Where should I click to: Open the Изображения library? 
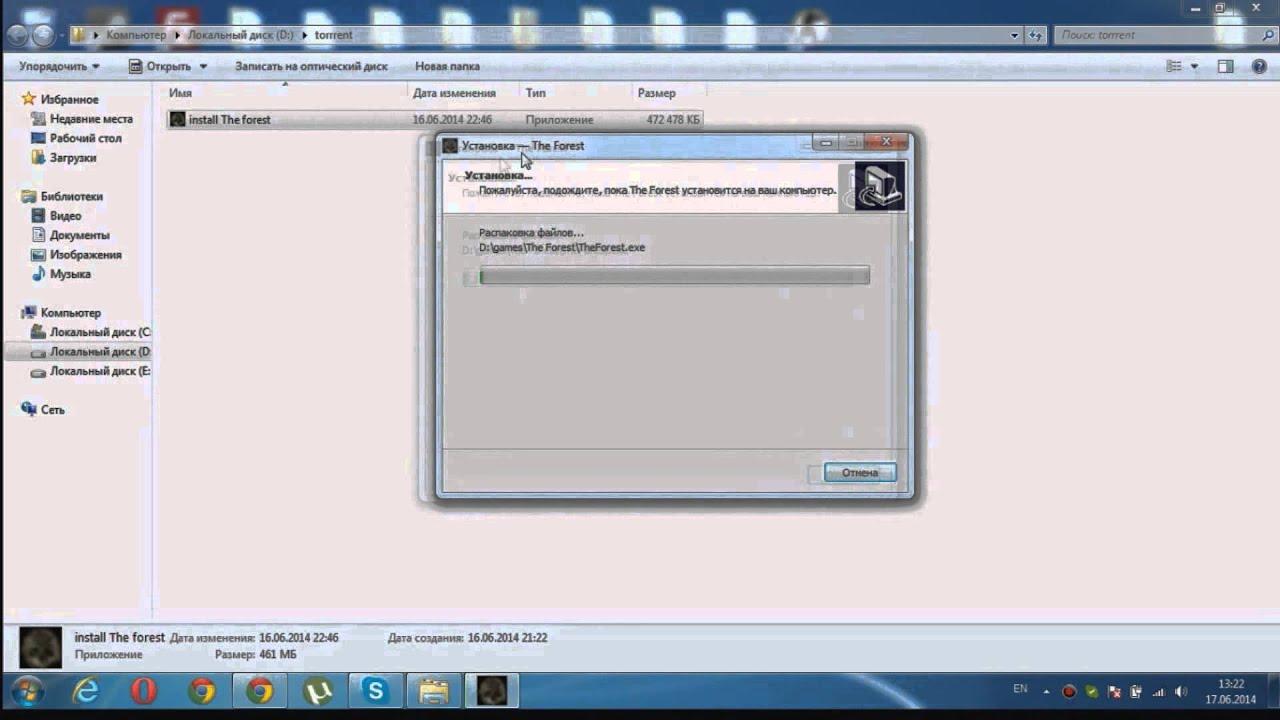tap(86, 254)
